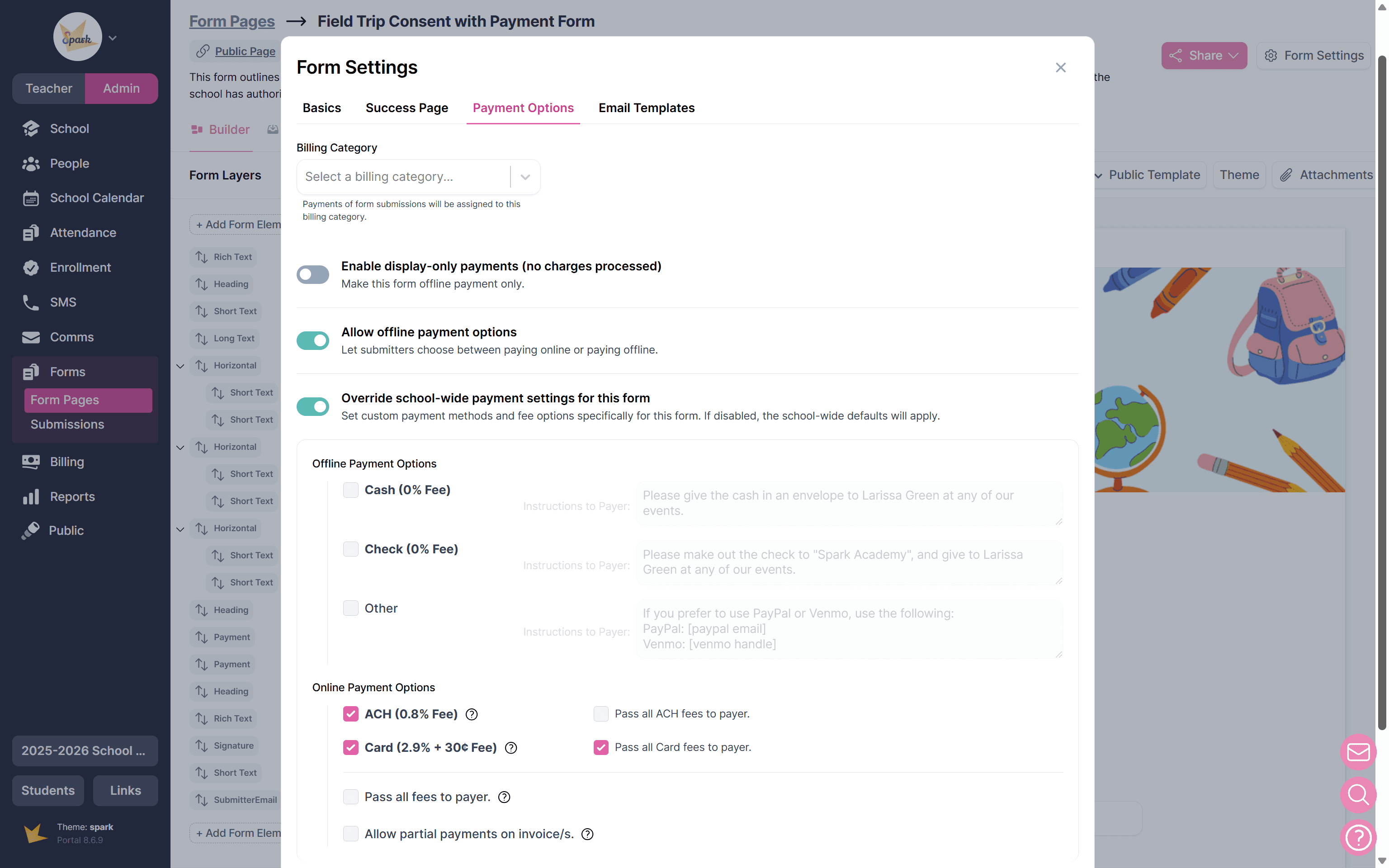
Task: Check the Cash (0% Fee) option
Action: 351,490
